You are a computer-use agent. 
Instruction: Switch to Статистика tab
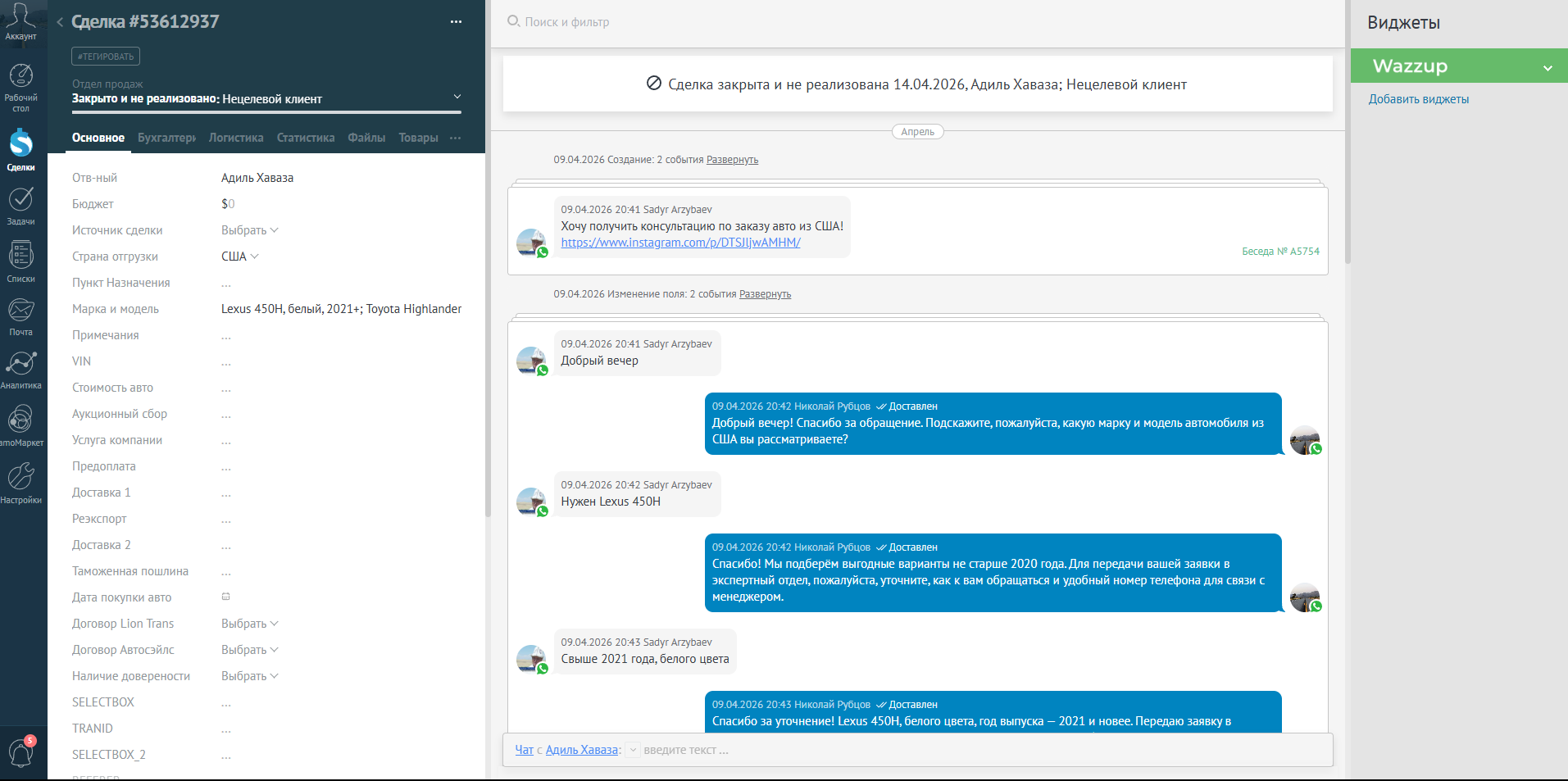[x=306, y=138]
